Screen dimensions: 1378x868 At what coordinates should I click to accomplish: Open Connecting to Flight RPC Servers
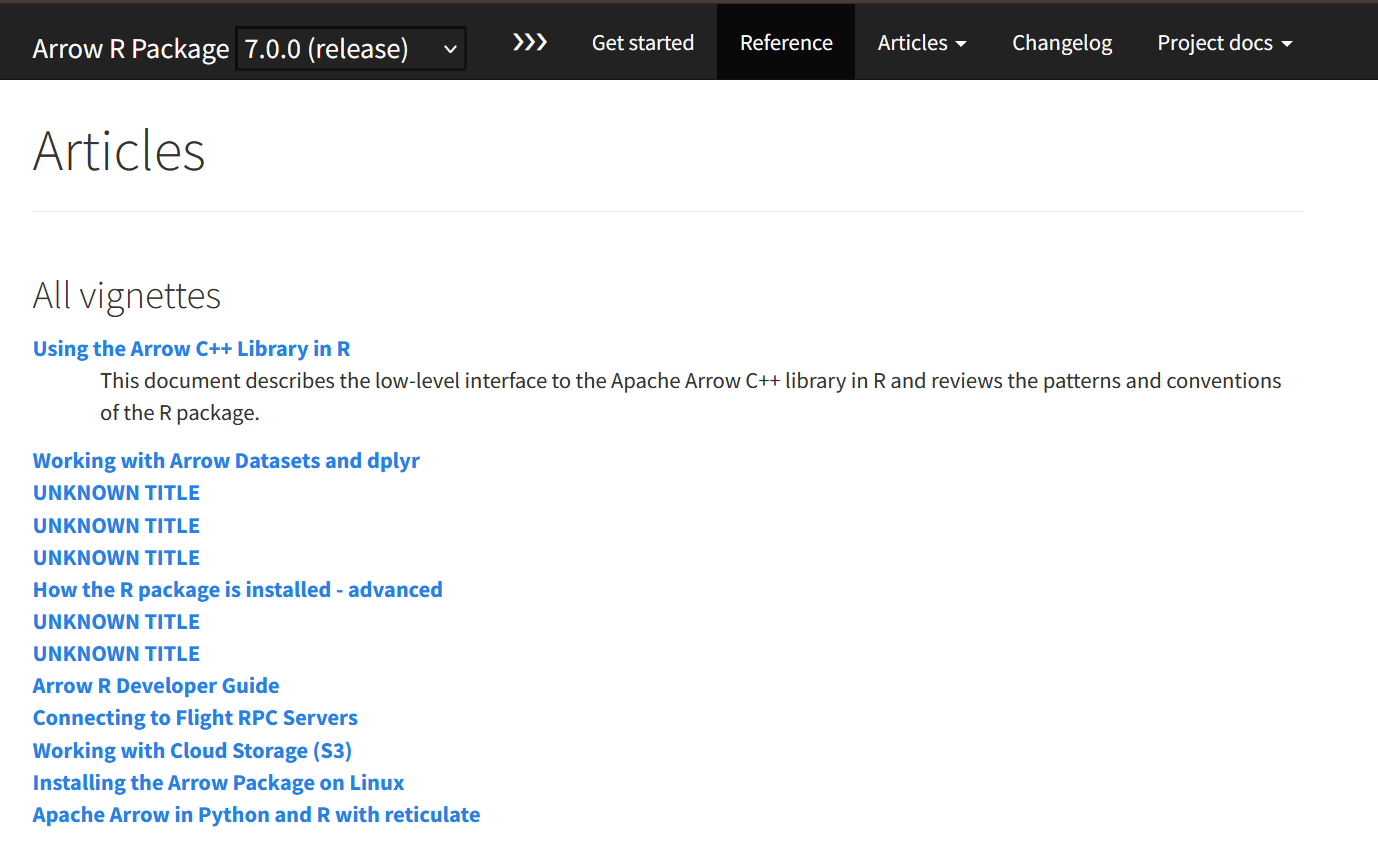click(x=195, y=718)
